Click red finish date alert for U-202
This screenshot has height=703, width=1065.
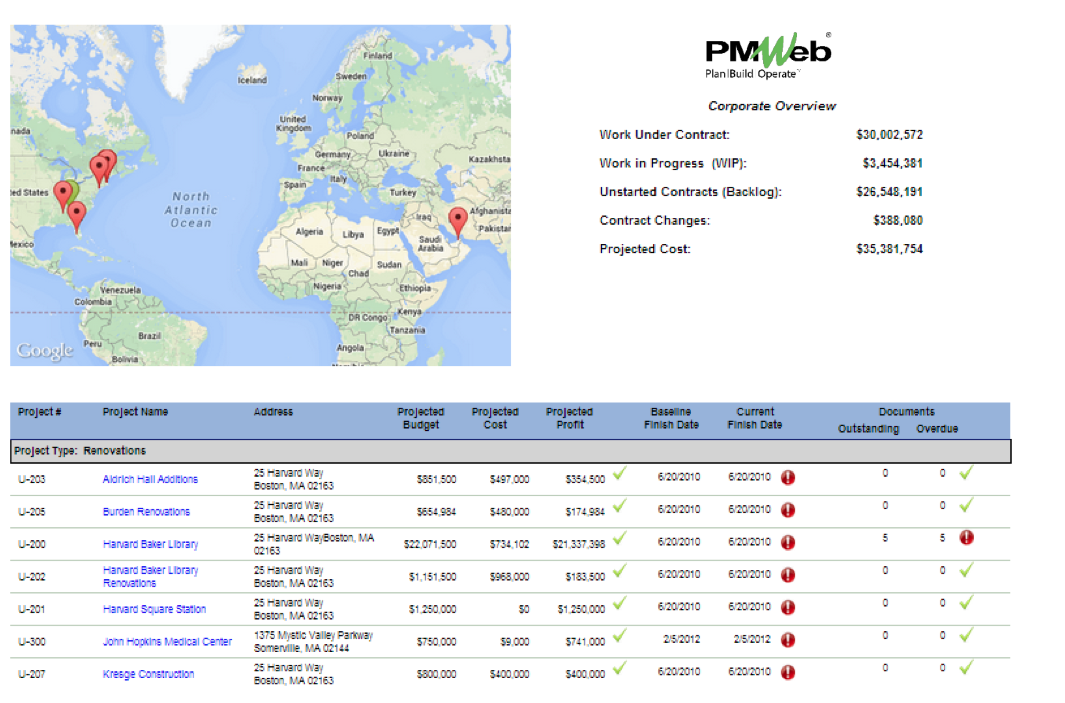[788, 575]
